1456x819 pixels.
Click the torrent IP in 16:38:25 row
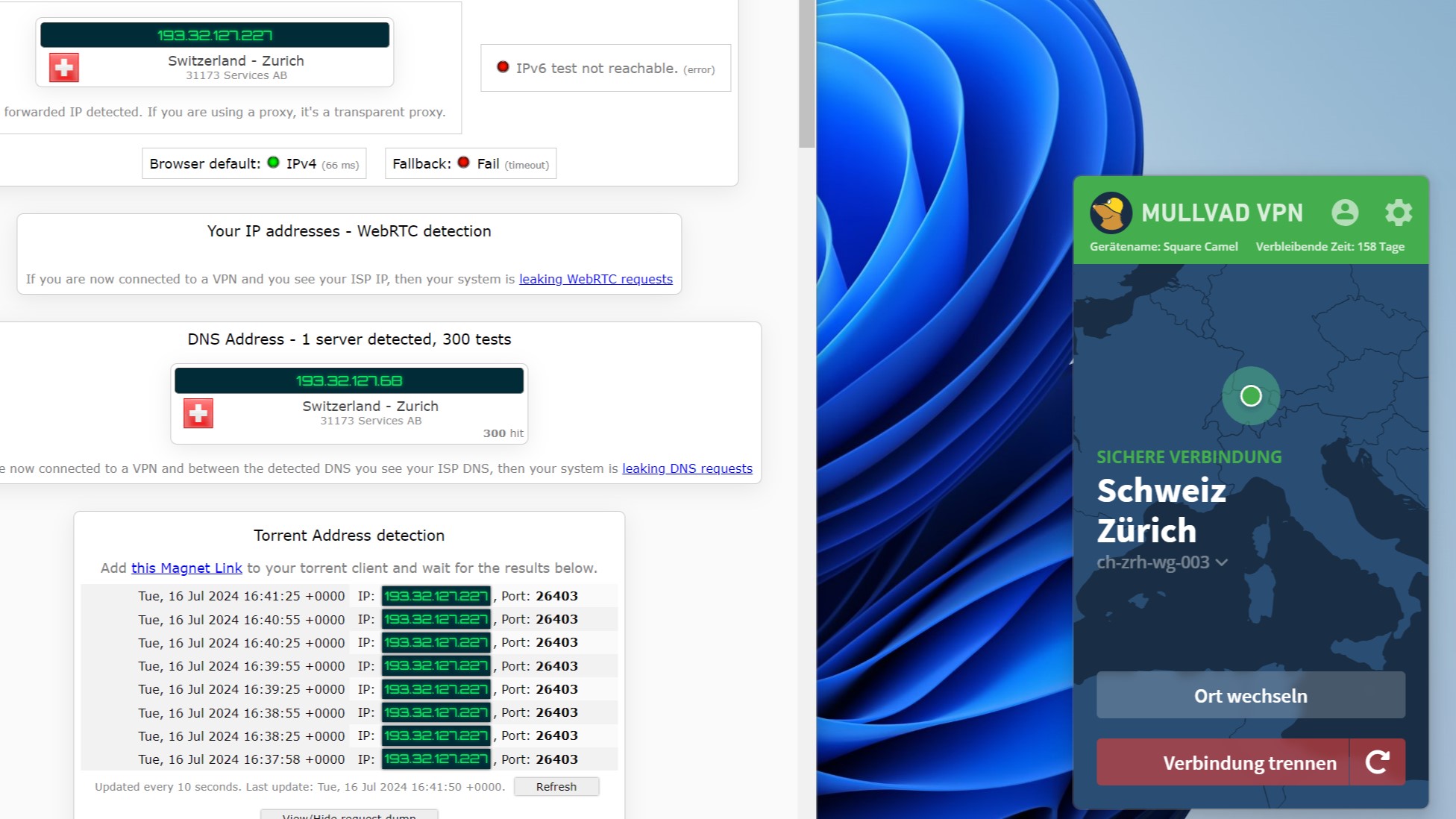pos(436,735)
